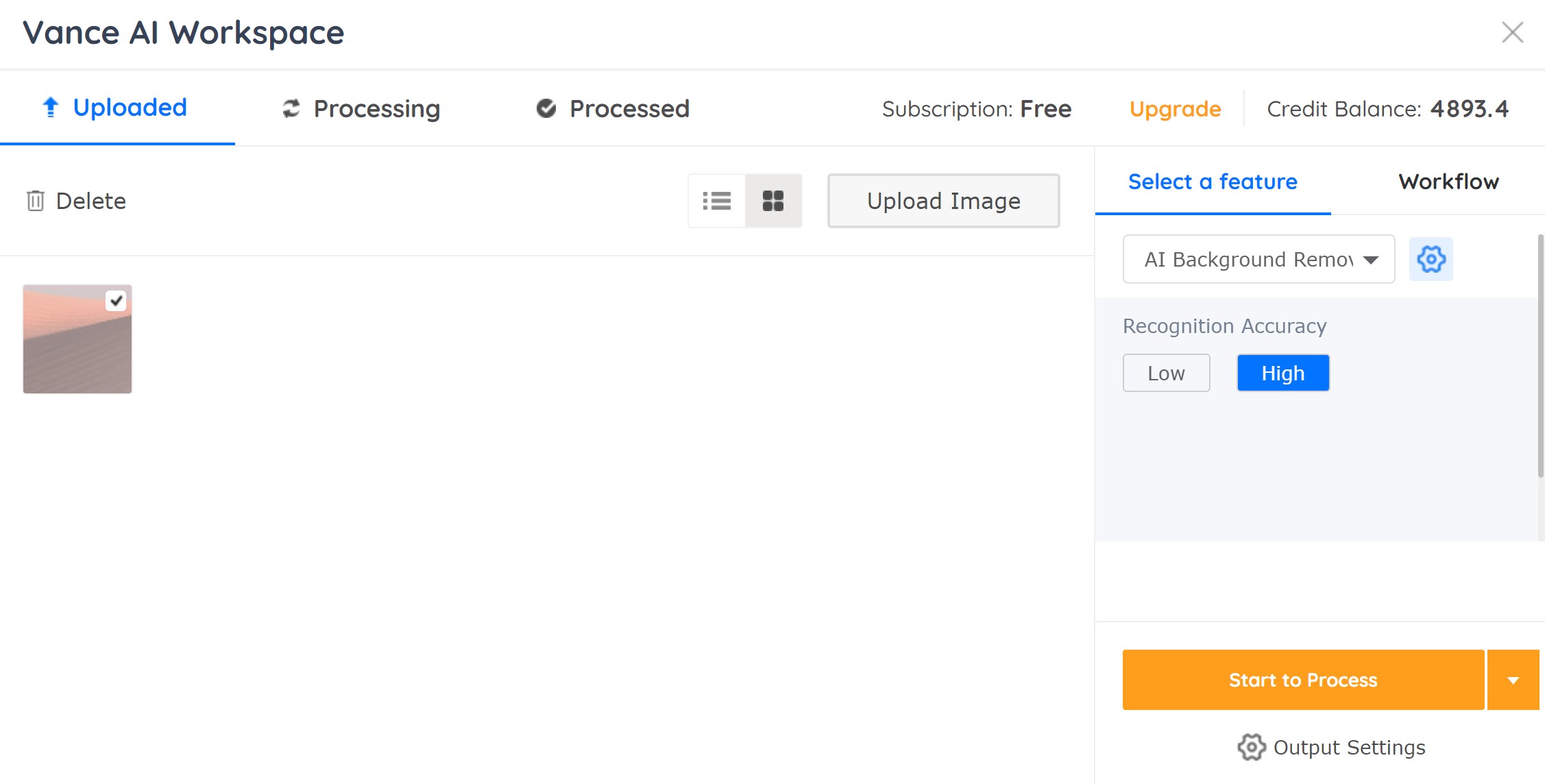Click Start to Process
Viewport: 1545px width, 784px height.
click(x=1303, y=680)
